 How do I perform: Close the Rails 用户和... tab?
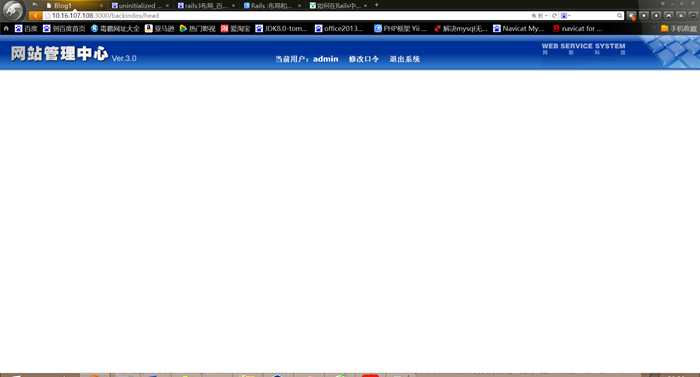coord(299,6)
